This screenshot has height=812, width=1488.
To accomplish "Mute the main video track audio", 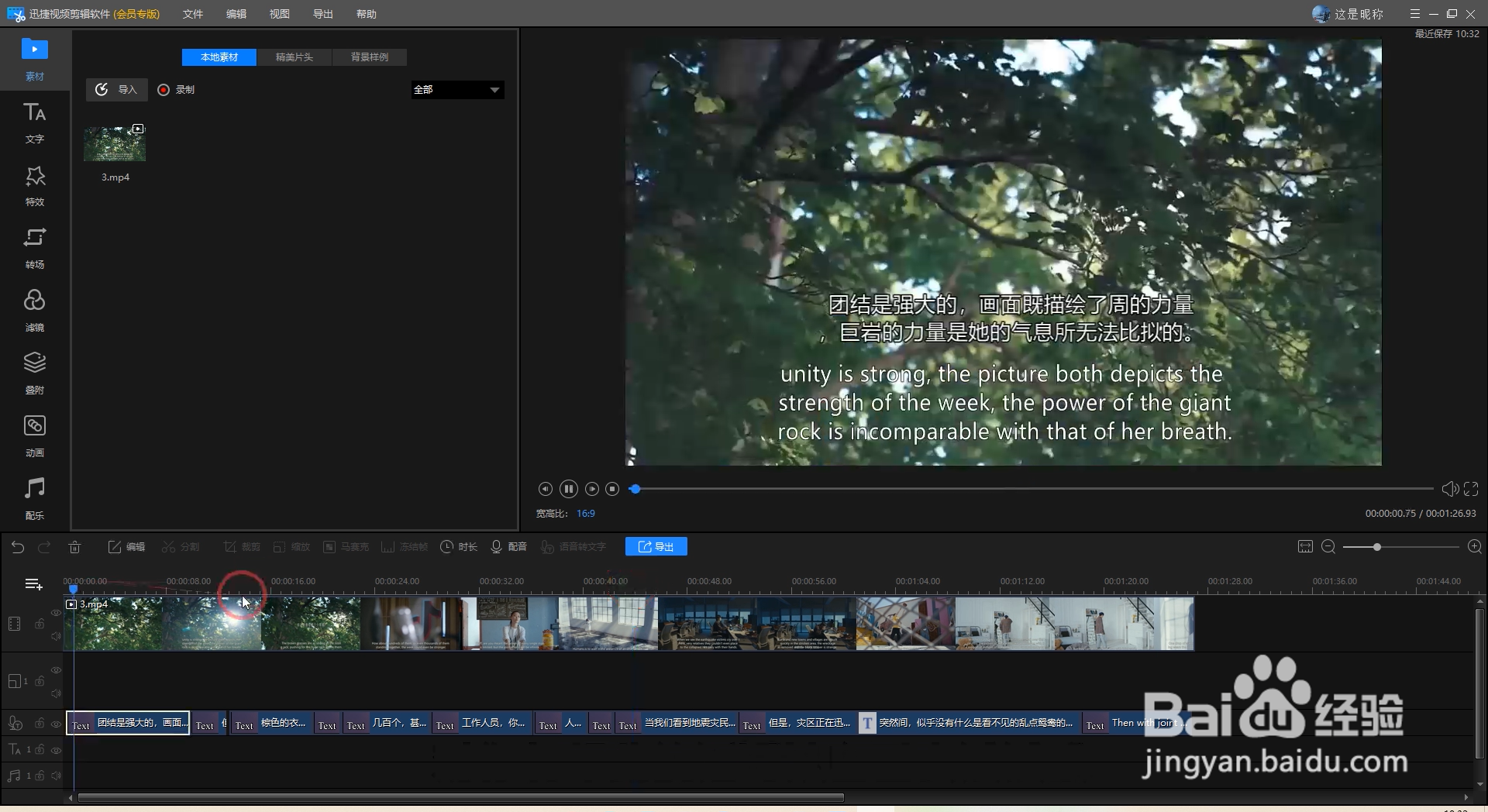I will [x=56, y=636].
